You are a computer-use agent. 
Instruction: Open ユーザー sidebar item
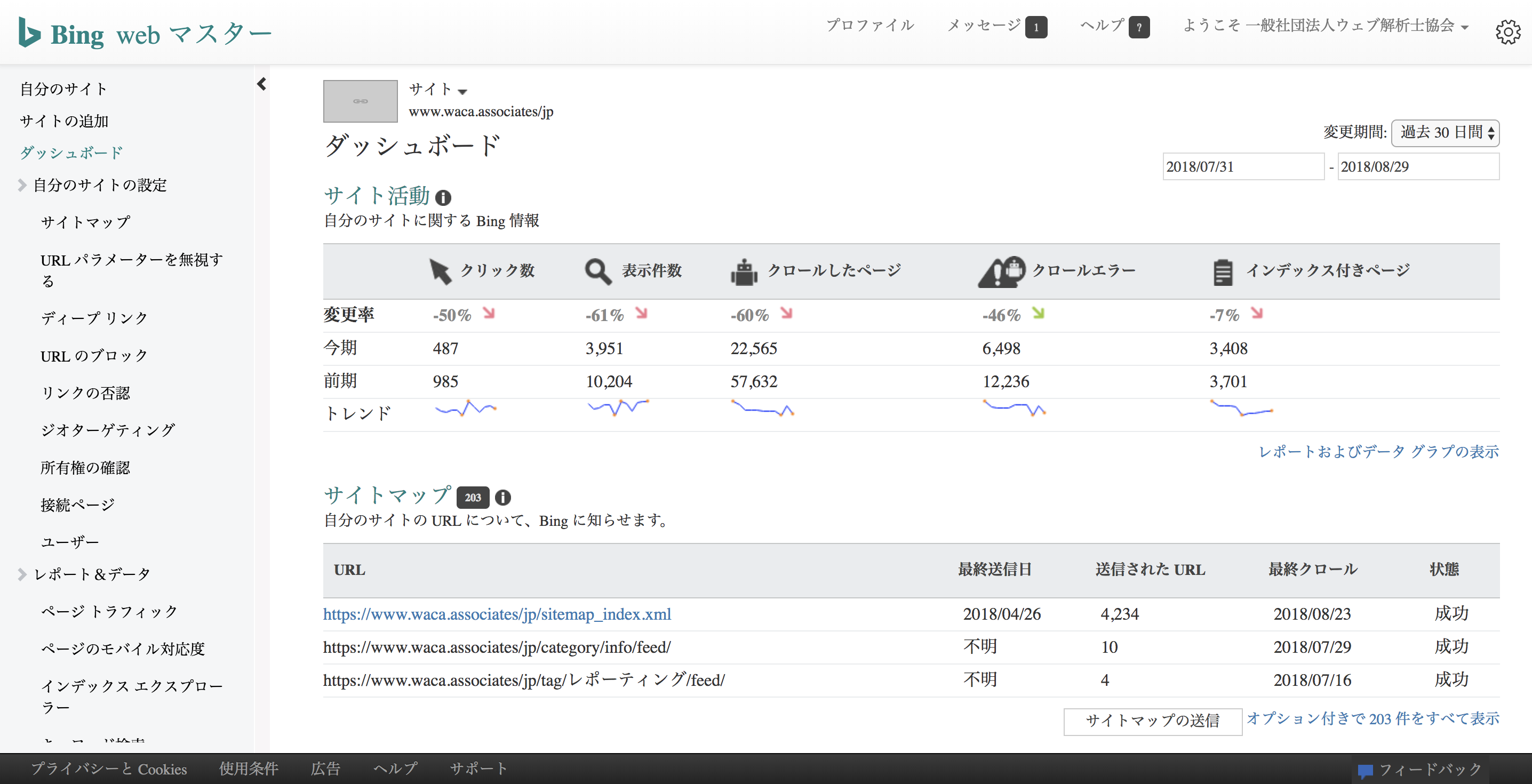click(70, 542)
